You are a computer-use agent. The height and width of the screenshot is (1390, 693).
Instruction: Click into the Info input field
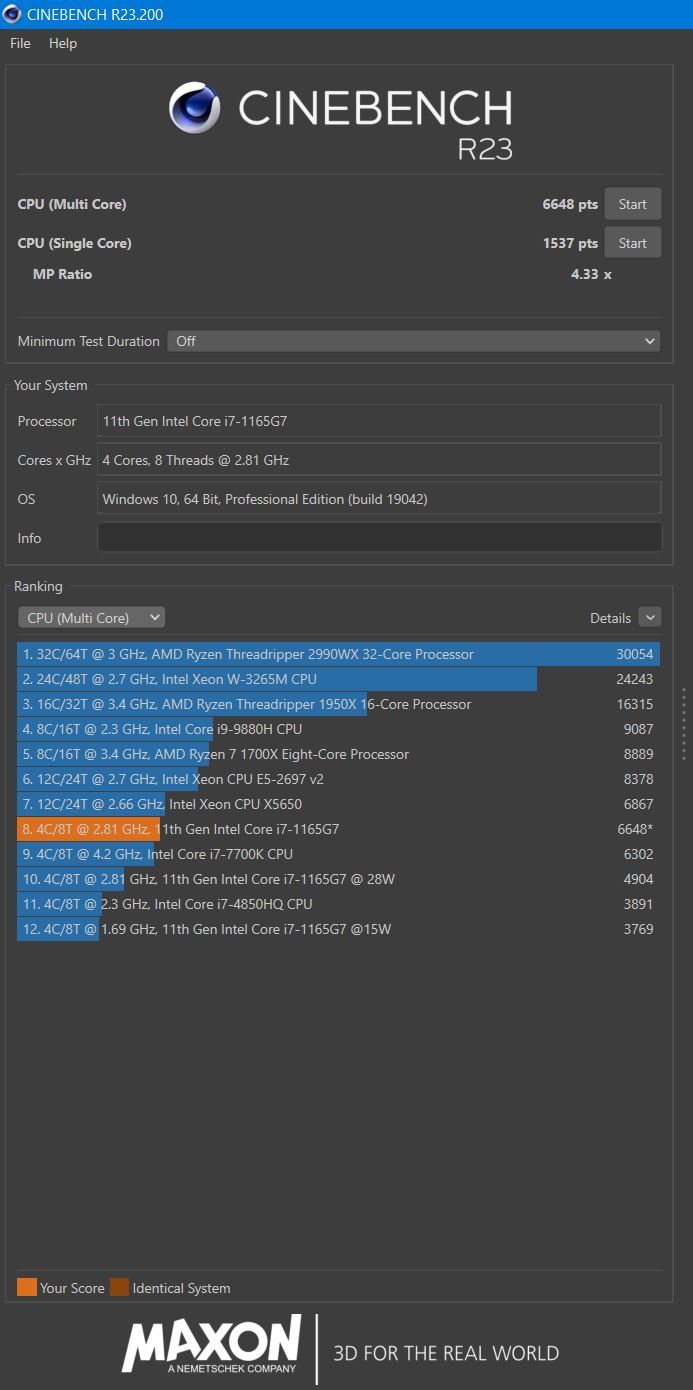pyautogui.click(x=379, y=538)
